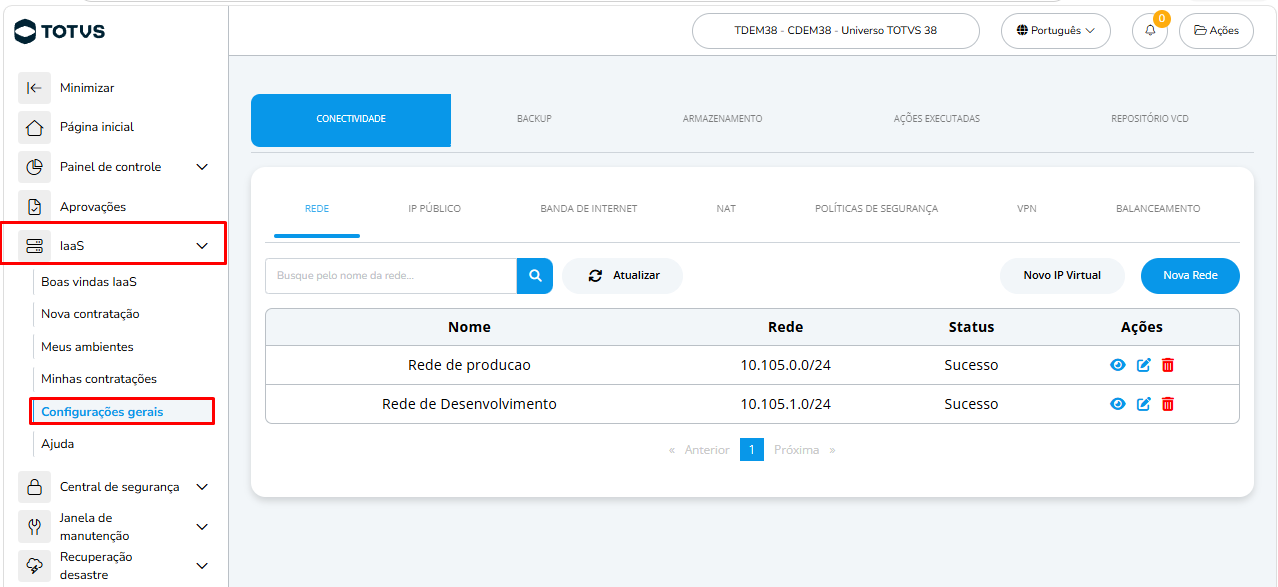
Task: Delete the Rede de Desenvolvimento network
Action: (1168, 404)
